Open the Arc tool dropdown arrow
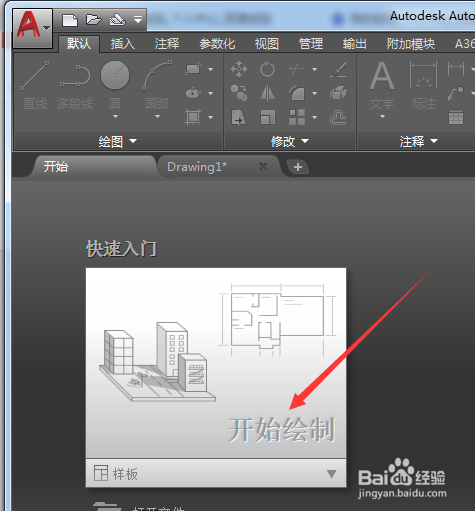 pyautogui.click(x=157, y=116)
